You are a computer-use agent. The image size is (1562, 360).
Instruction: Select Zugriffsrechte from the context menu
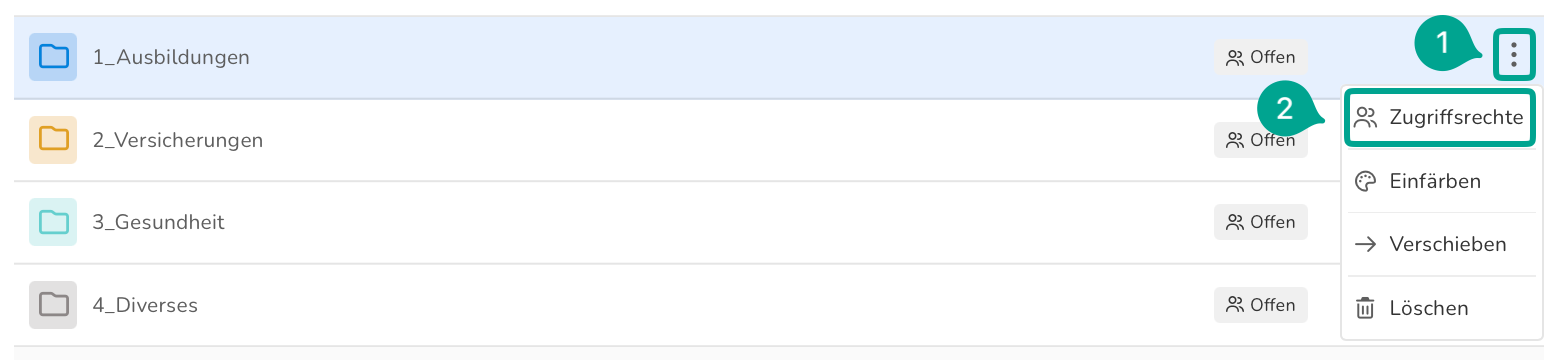(x=1439, y=118)
